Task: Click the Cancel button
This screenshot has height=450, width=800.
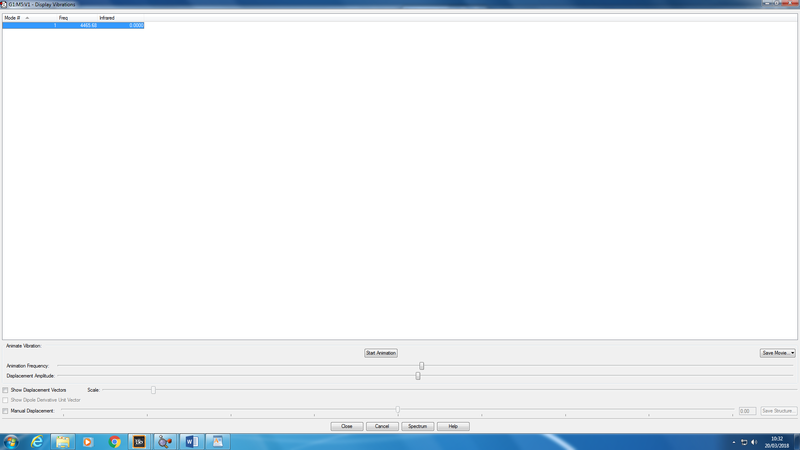Action: pyautogui.click(x=382, y=426)
